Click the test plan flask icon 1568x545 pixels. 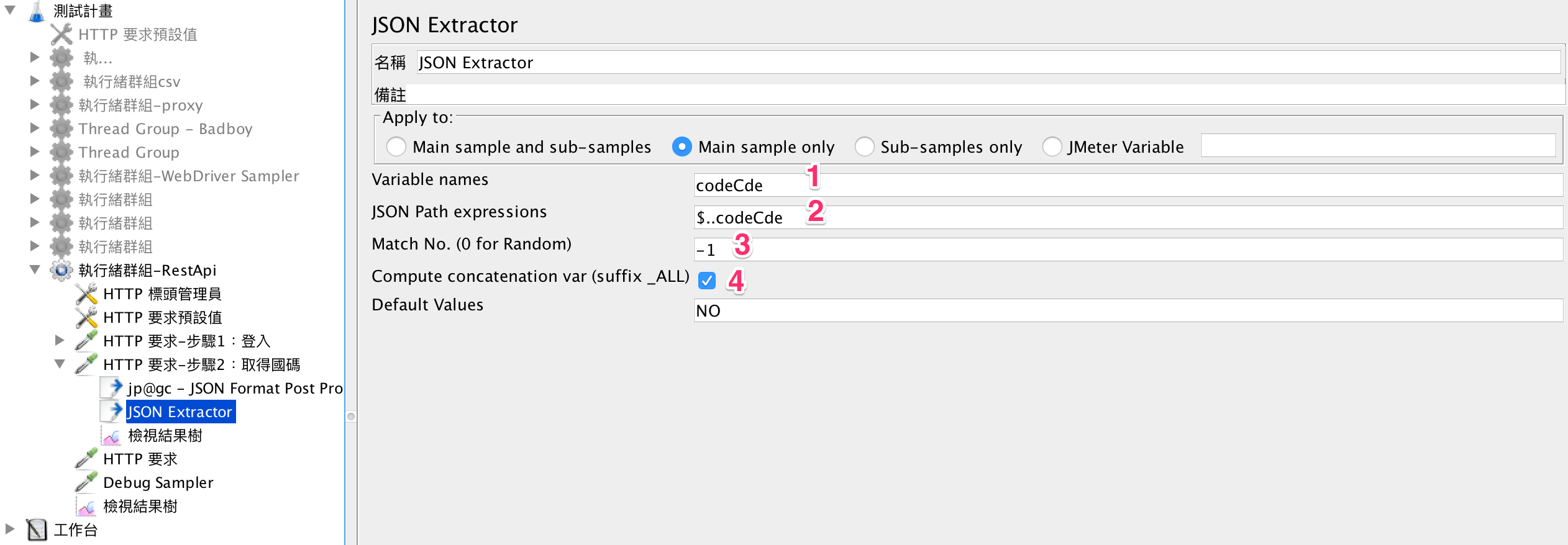37,11
